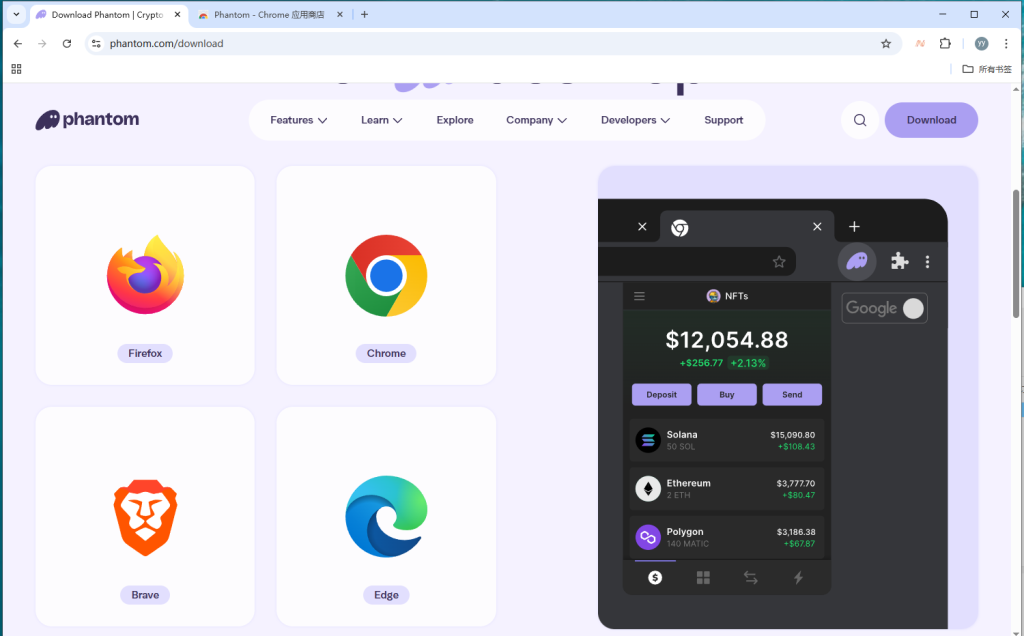Go back to the previous page
The image size is (1024, 636).
[18, 44]
